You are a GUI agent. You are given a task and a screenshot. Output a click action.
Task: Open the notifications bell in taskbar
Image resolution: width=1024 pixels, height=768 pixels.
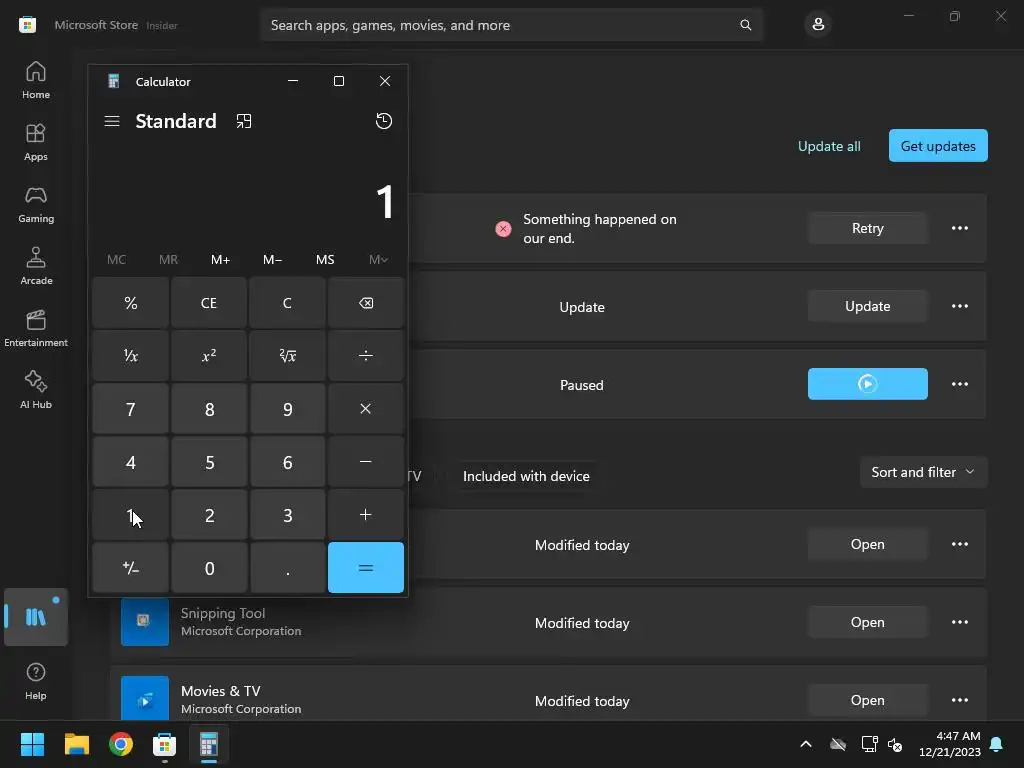(997, 744)
